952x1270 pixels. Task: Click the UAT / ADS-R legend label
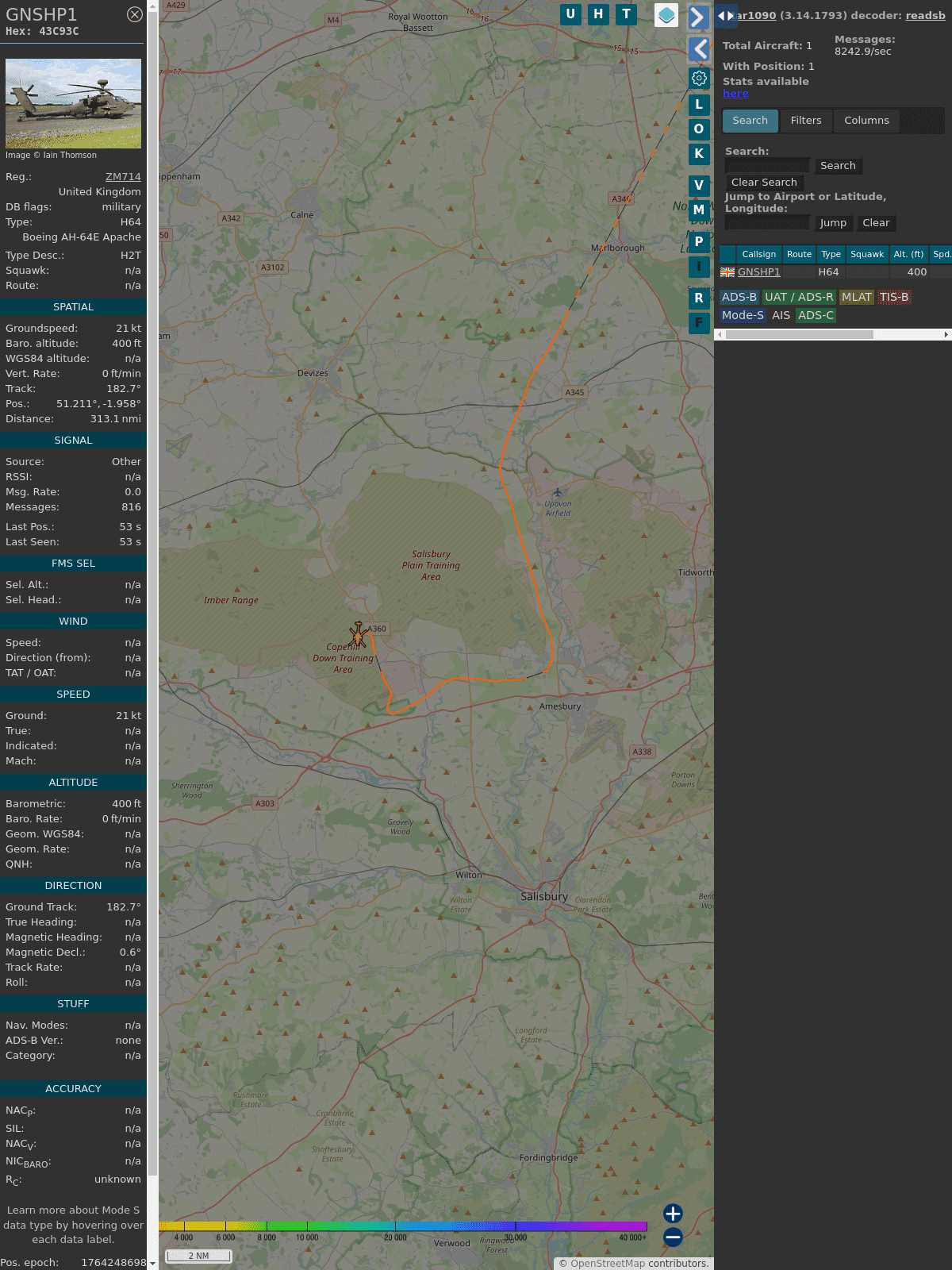tap(799, 297)
